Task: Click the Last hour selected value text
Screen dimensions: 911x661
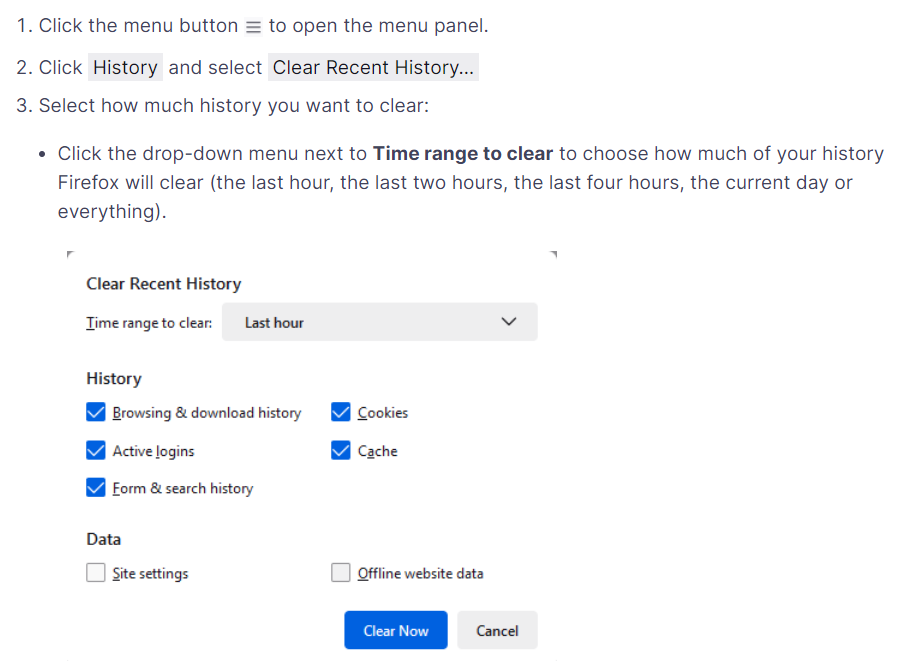Action: [274, 323]
